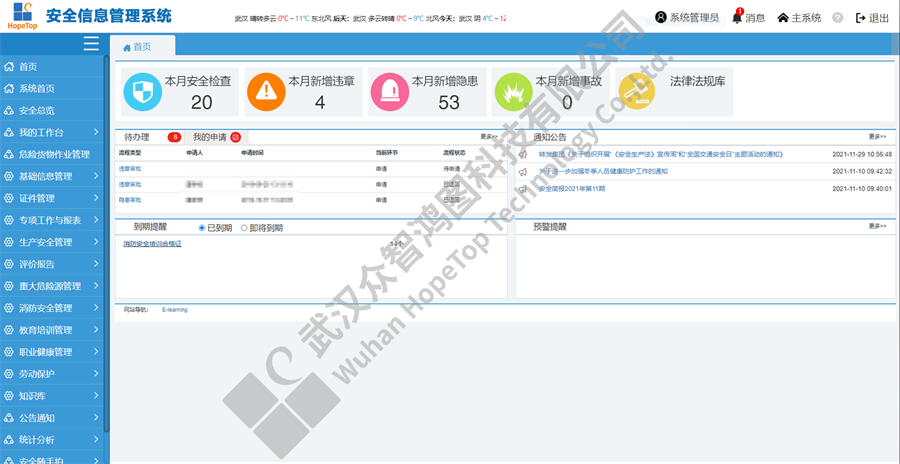Click 评价报告 sidebar gear icon
Image resolution: width=900 pixels, height=464 pixels.
click(x=9, y=264)
